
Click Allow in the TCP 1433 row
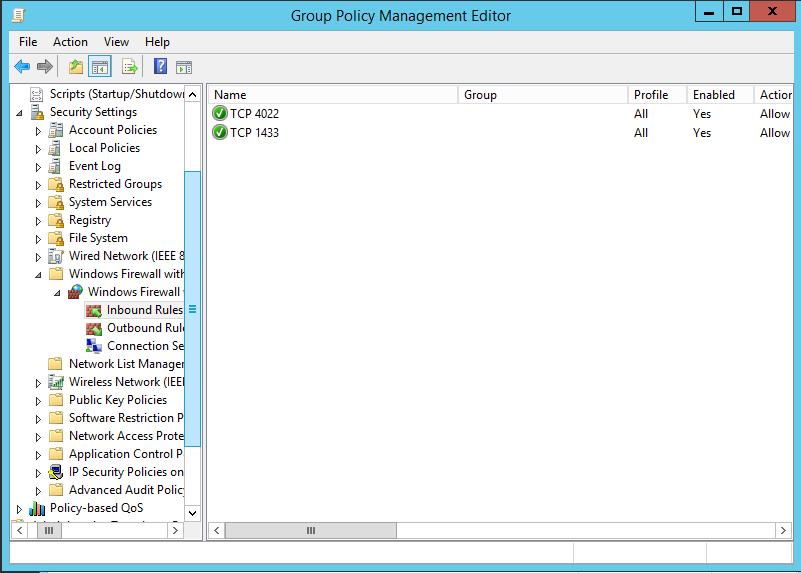coord(775,133)
